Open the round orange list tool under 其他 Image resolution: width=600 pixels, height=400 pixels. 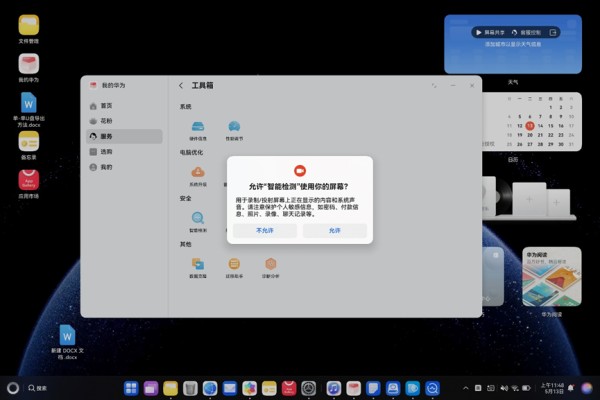[x=234, y=268]
